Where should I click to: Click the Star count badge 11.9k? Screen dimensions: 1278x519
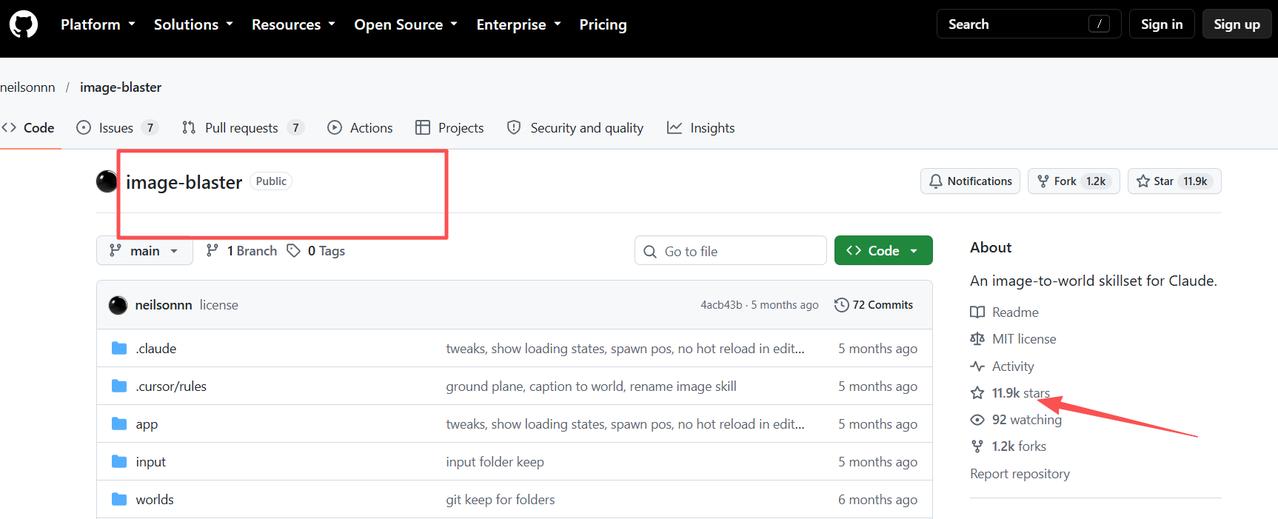[1195, 181]
